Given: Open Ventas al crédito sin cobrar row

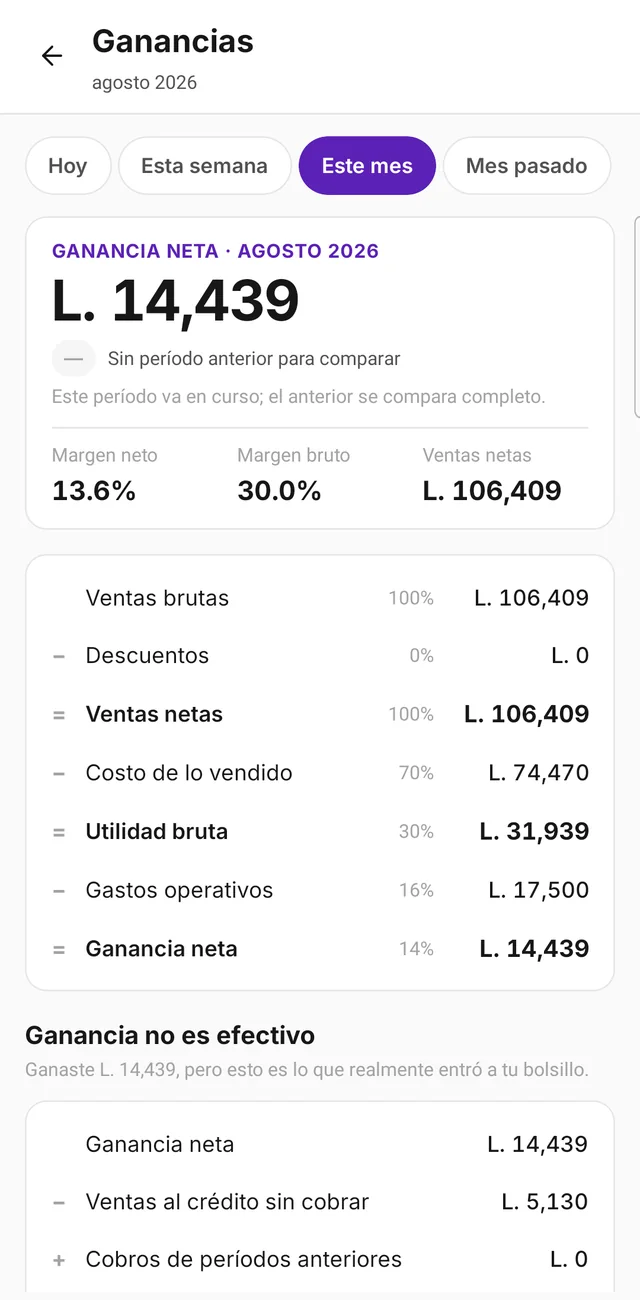Looking at the screenshot, I should point(320,1202).
